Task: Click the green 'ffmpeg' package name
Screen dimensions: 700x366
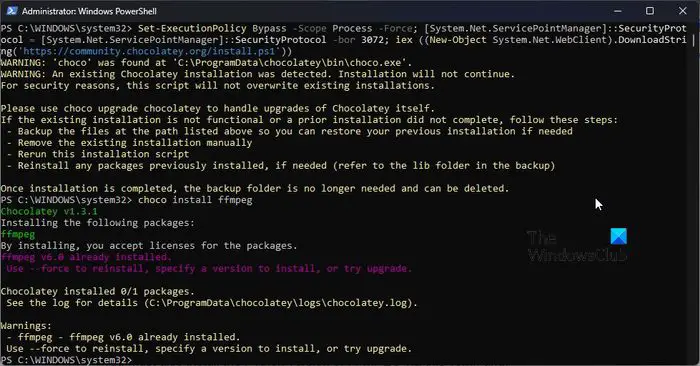Action: tap(17, 234)
